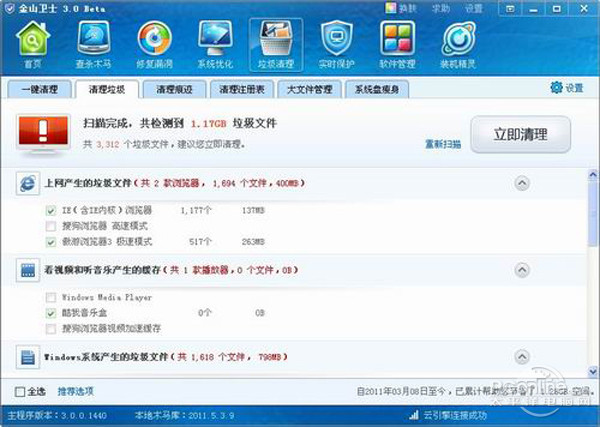Click the 看视频和听音乐产生的缓存 section title
600x427 pixels.
103,270
